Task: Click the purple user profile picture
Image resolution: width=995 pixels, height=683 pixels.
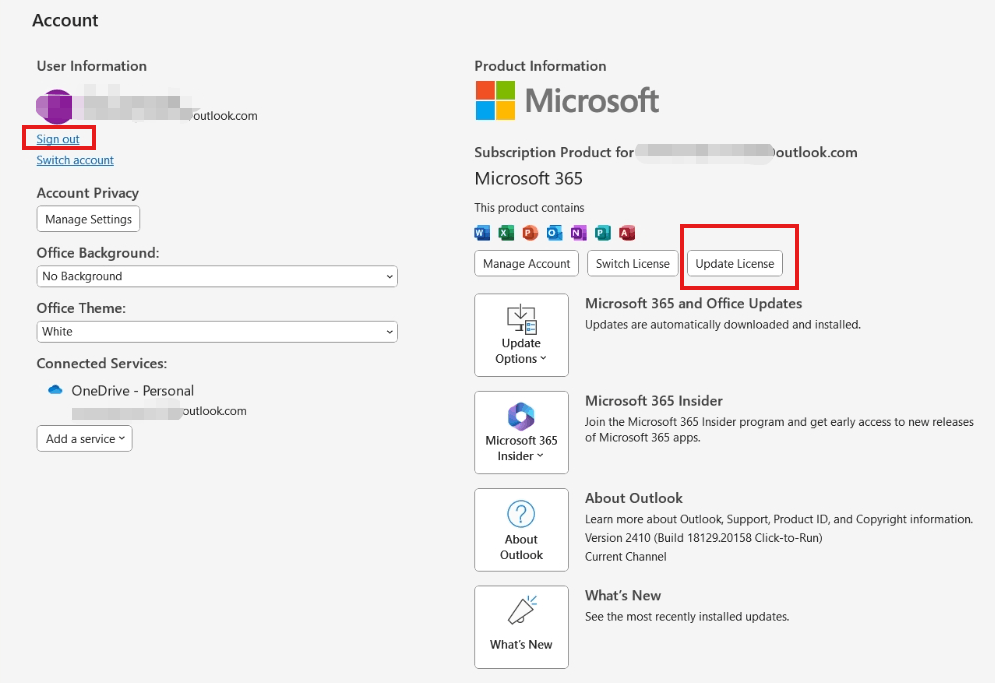Action: [x=54, y=106]
